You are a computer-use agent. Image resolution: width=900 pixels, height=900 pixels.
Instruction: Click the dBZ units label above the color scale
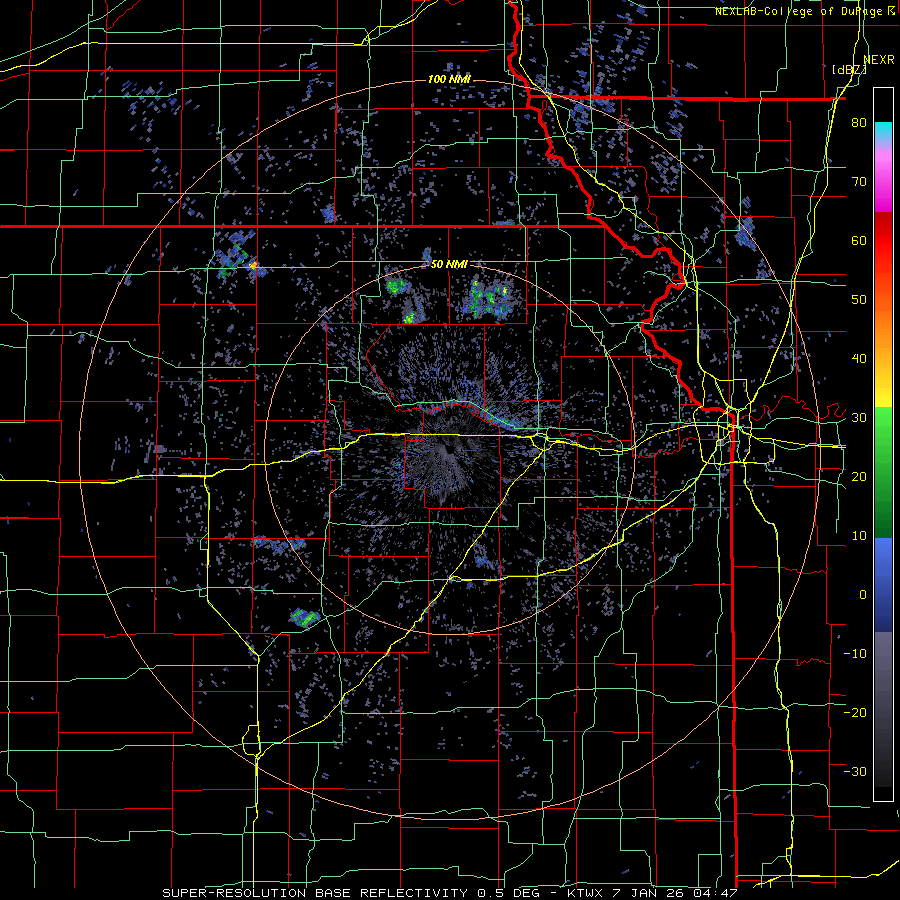849,69
